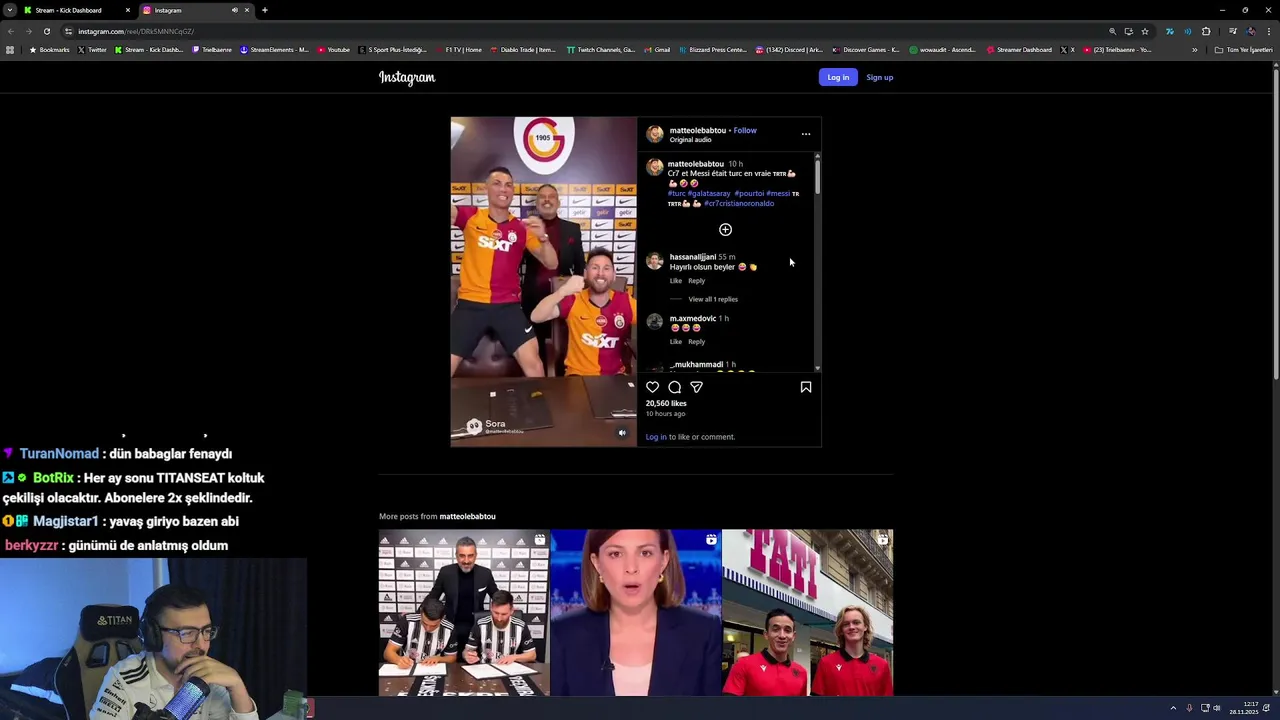Toggle reel audio with the speaker icon on video
This screenshot has width=1280, height=720.
point(622,433)
